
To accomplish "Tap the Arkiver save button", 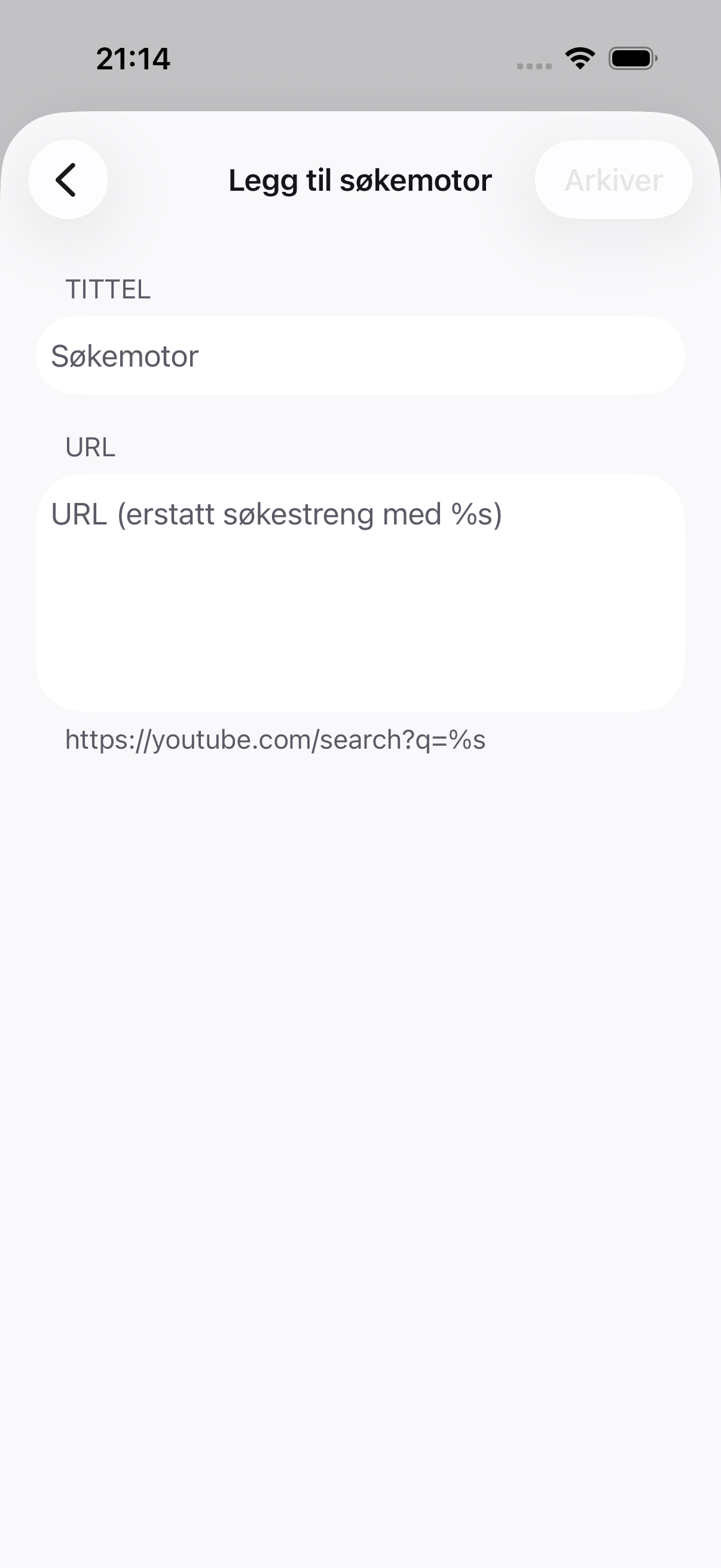I will pos(613,179).
